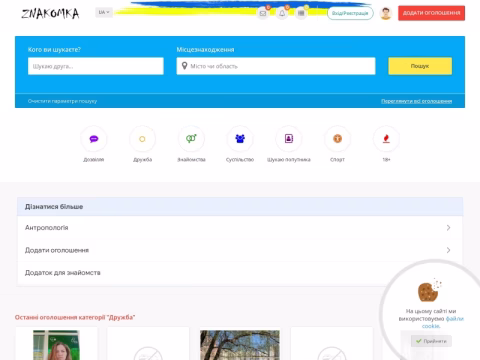This screenshot has width=480, height=360.
Task: Click the Дізнатися більше header
Action: pos(240,207)
